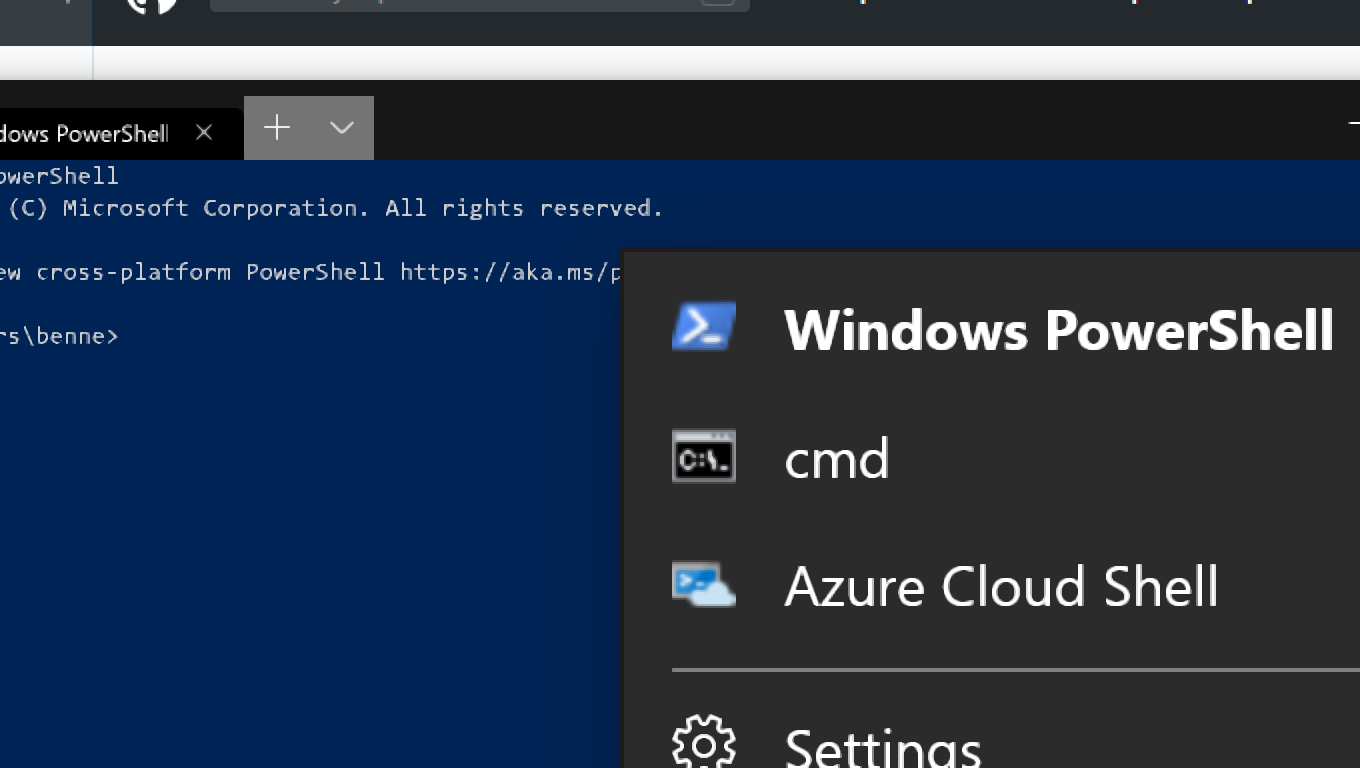Open a new Azure Cloud Shell session
Image resolution: width=1360 pixels, height=768 pixels.
click(1001, 587)
